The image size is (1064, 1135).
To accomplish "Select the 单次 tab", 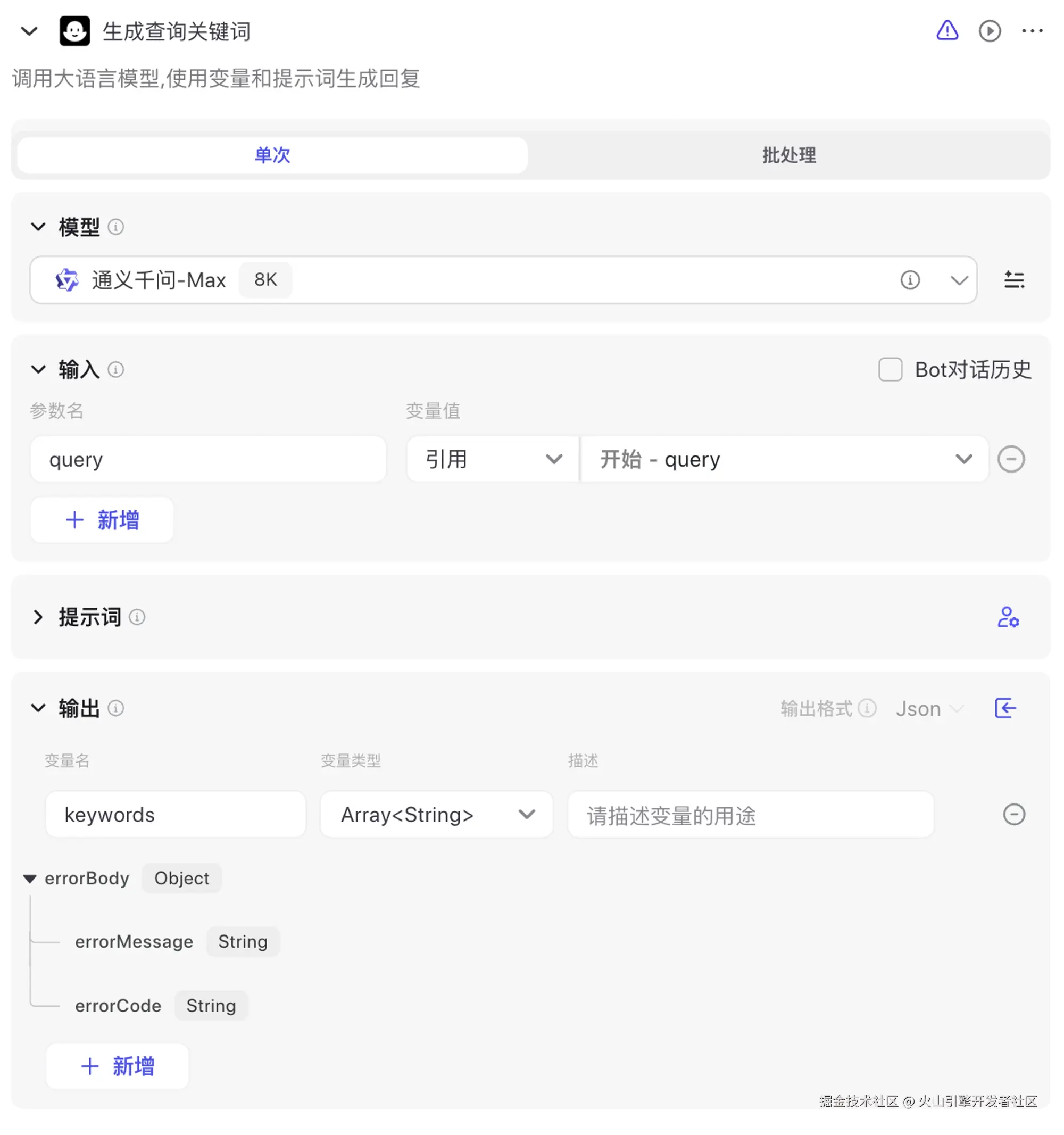I will tap(272, 155).
